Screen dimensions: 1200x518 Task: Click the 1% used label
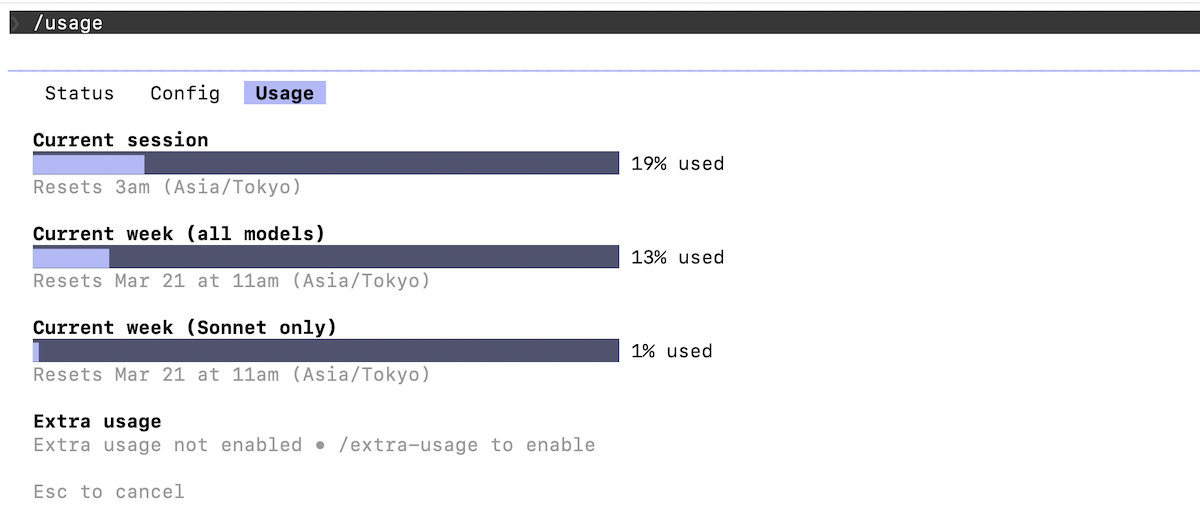click(671, 351)
